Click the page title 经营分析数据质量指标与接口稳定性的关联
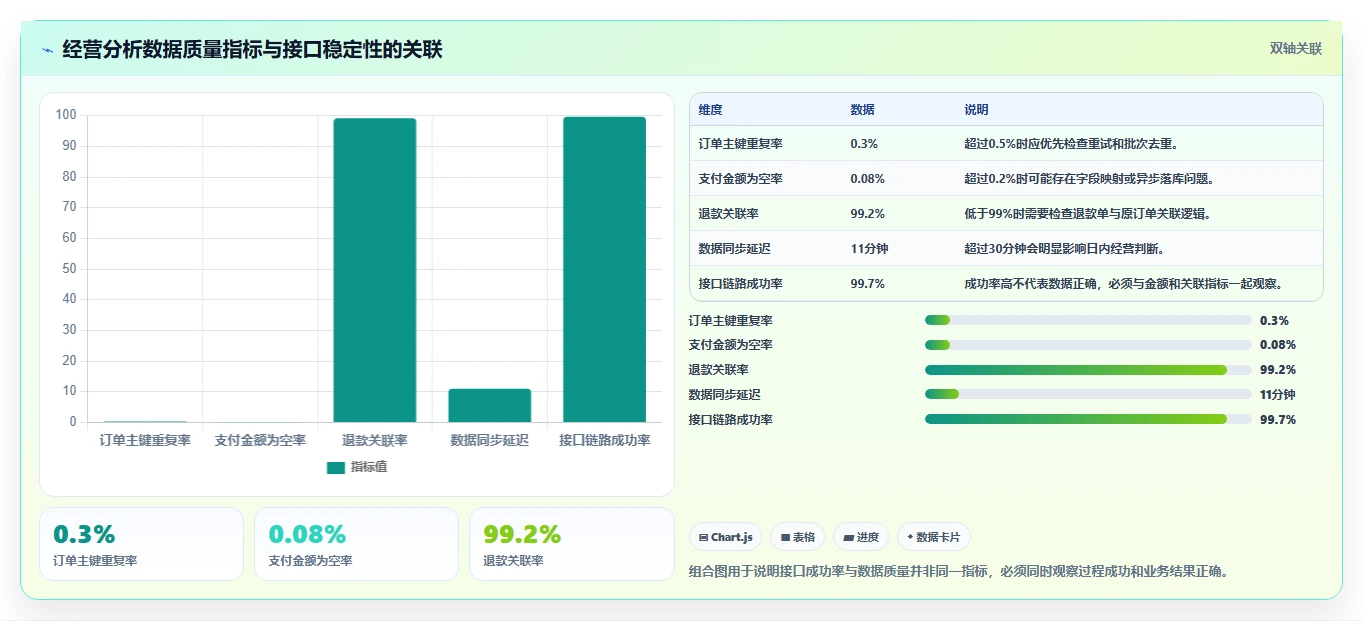This screenshot has height=621, width=1363. click(252, 50)
